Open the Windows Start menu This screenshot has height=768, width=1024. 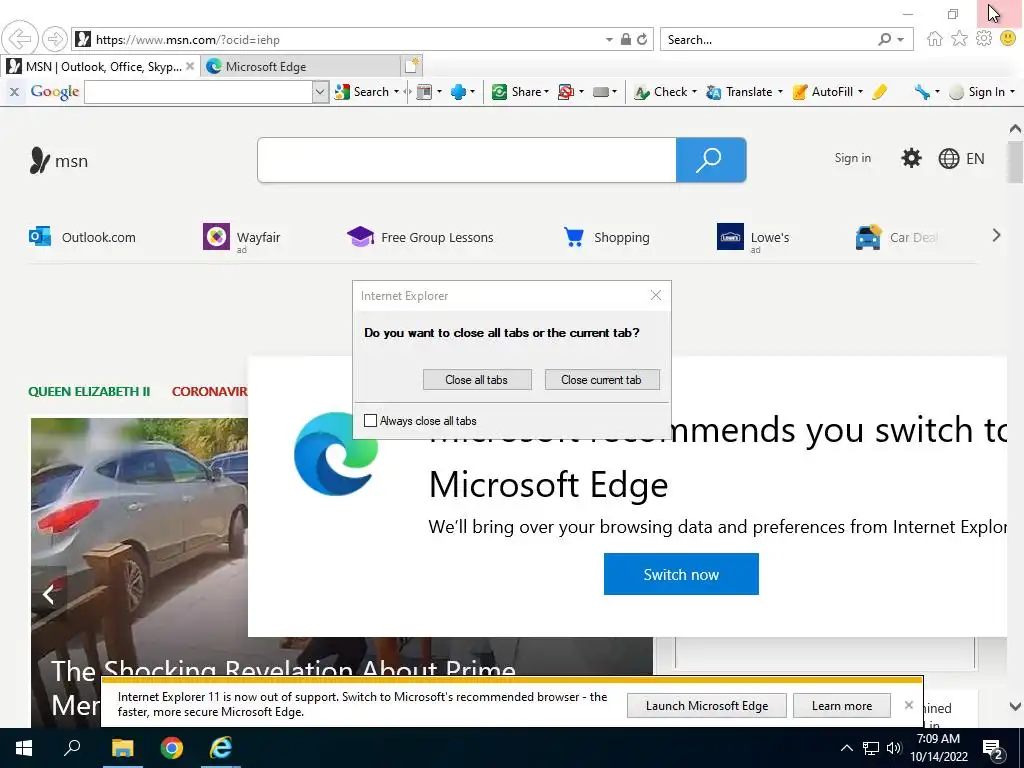click(24, 748)
